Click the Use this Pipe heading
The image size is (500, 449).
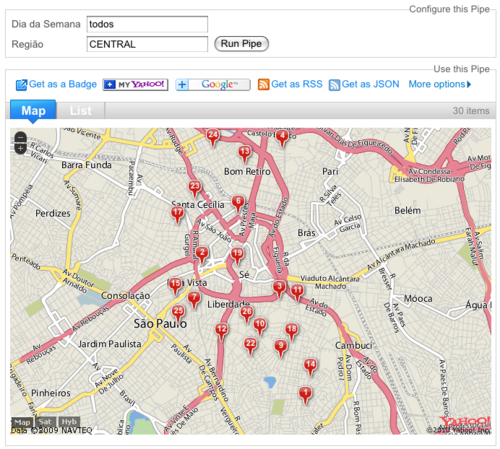461,69
